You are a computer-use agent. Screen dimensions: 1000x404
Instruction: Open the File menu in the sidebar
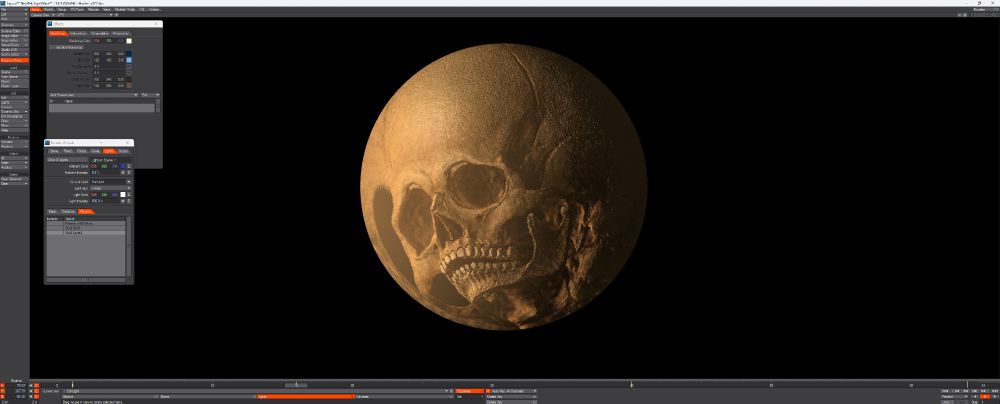click(14, 10)
